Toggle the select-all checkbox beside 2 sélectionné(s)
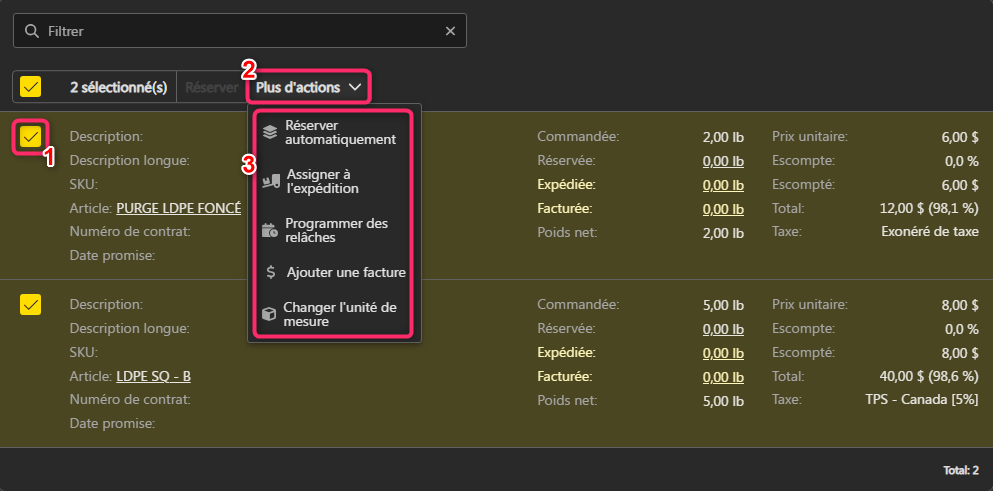Viewport: 993px width, 491px height. 30,87
